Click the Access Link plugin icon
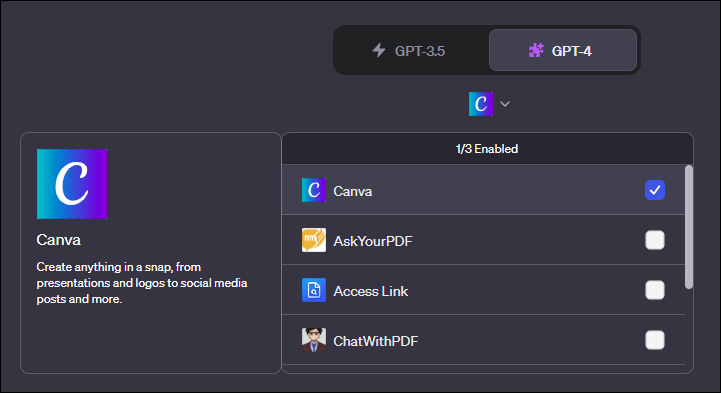The image size is (721, 393). click(x=314, y=290)
